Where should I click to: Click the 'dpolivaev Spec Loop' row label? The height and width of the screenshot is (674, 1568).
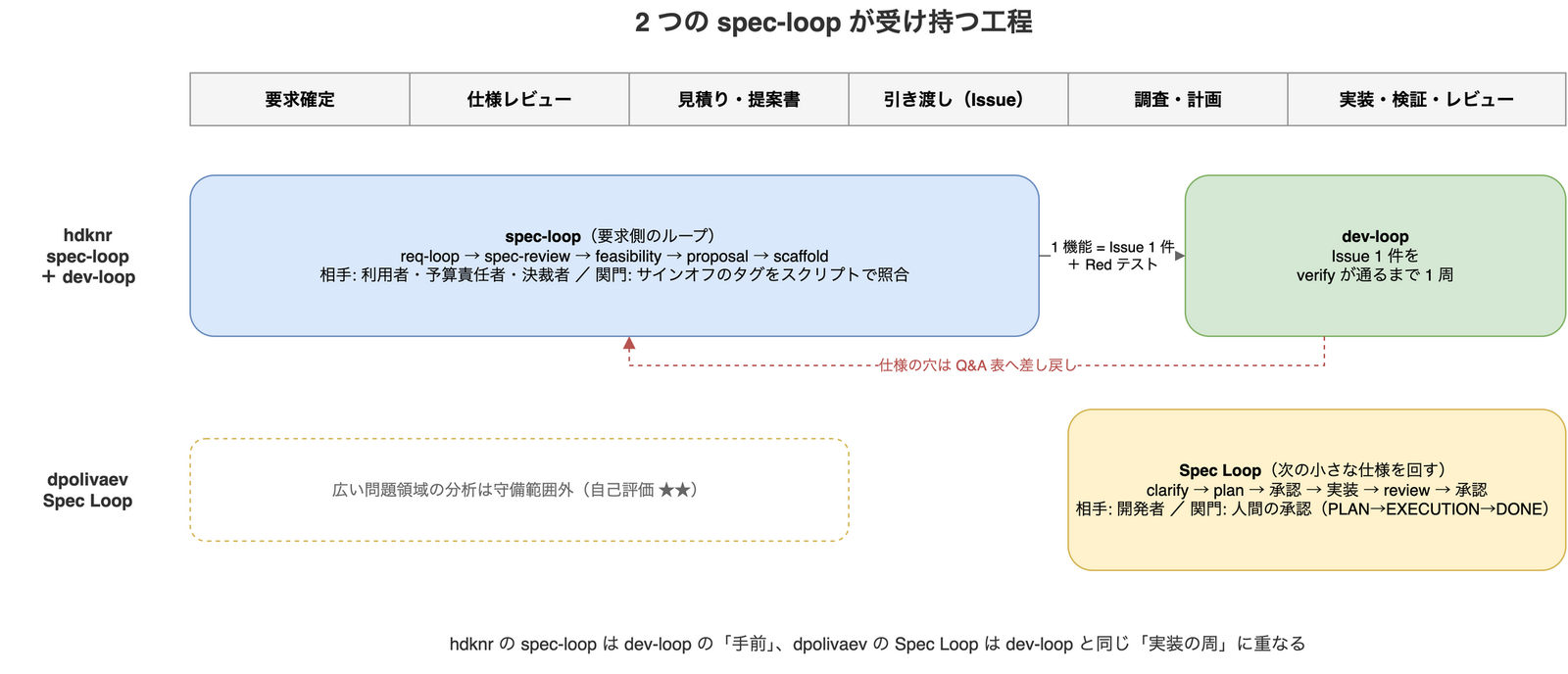88,490
